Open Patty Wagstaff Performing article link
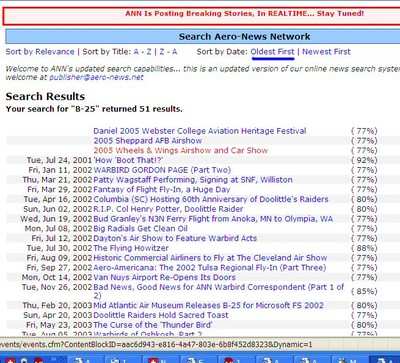400x363 pixels. (193, 180)
